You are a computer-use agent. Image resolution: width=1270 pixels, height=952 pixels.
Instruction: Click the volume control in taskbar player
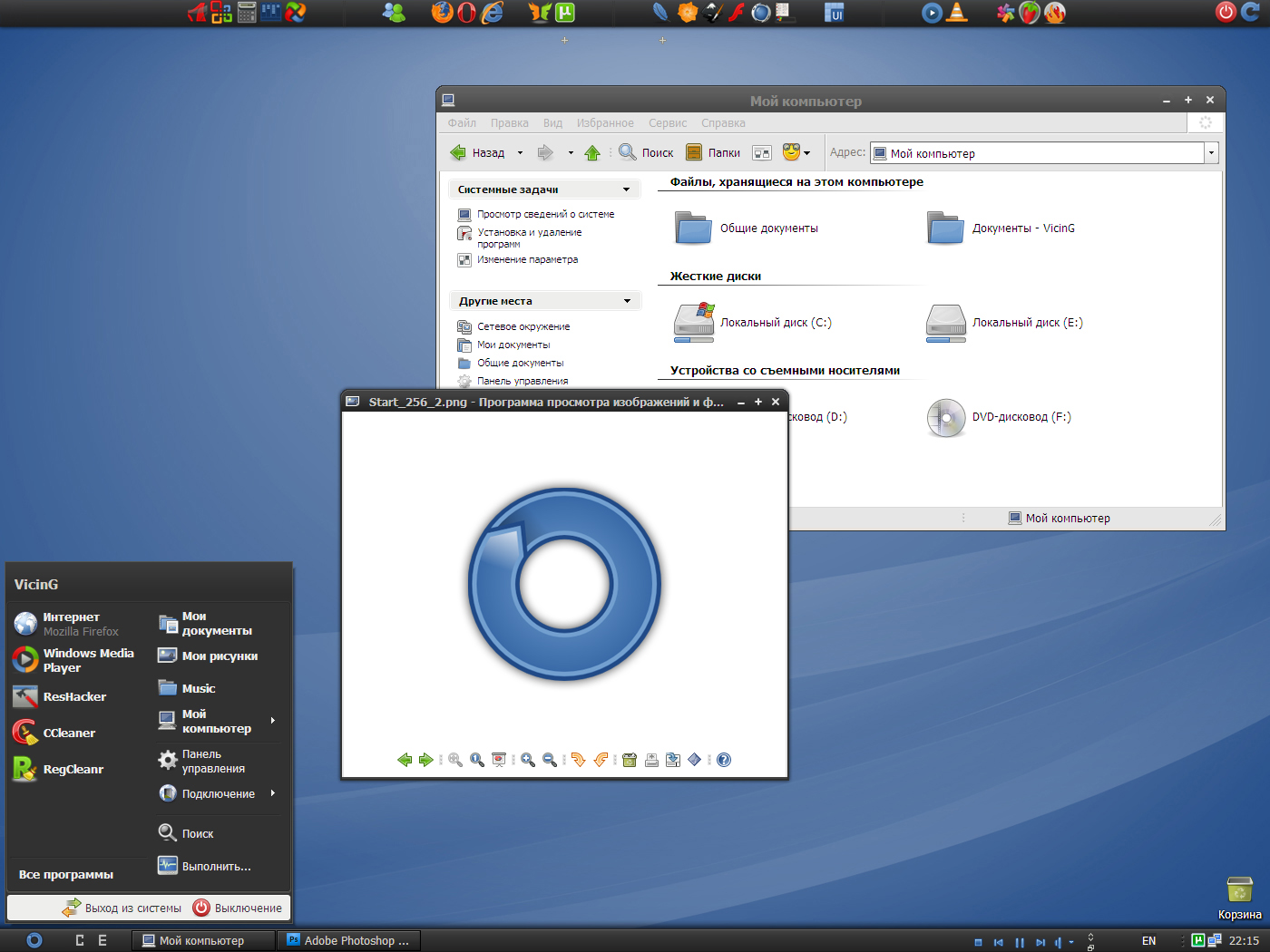[1059, 942]
